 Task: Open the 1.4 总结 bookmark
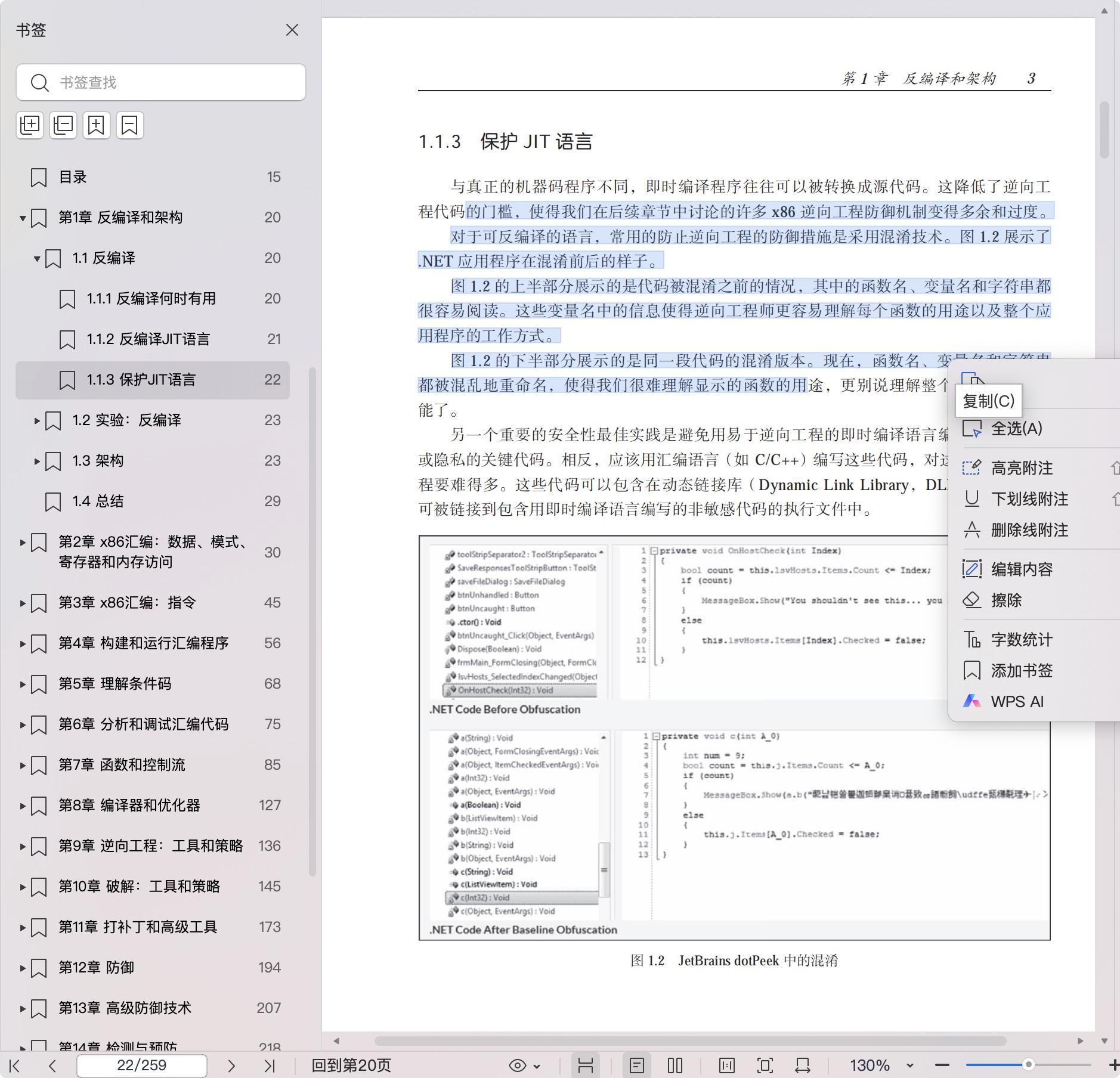point(98,501)
